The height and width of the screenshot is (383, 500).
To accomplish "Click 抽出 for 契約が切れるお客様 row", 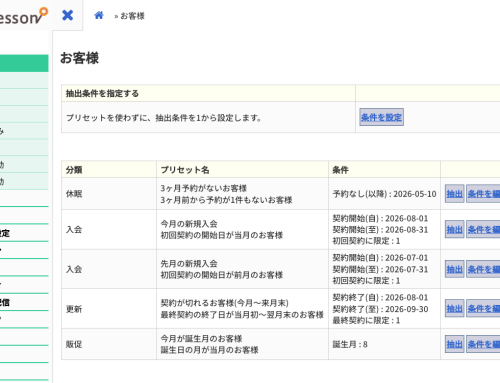I will (454, 309).
